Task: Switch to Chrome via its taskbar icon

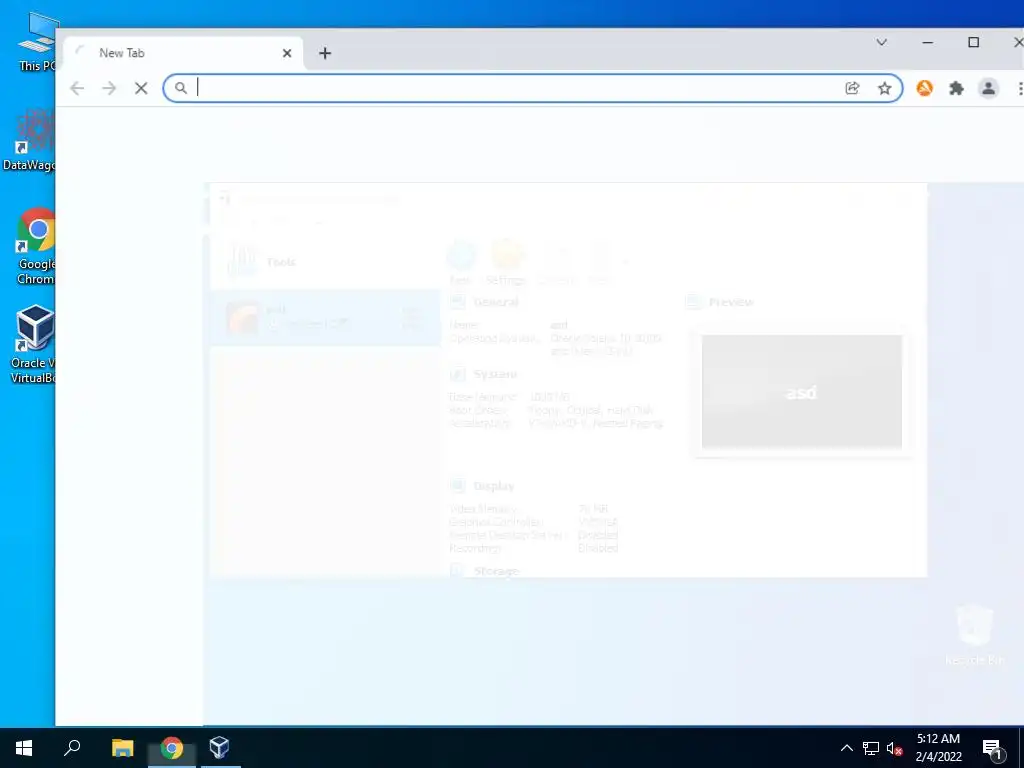Action: click(x=172, y=748)
